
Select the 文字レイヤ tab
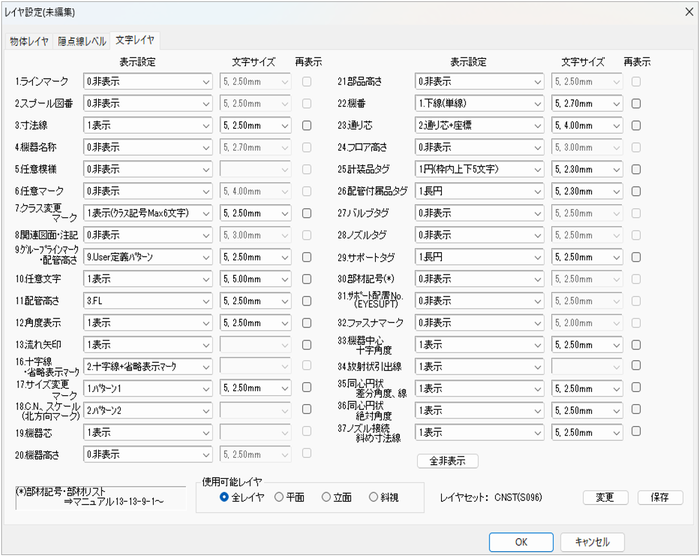click(136, 41)
